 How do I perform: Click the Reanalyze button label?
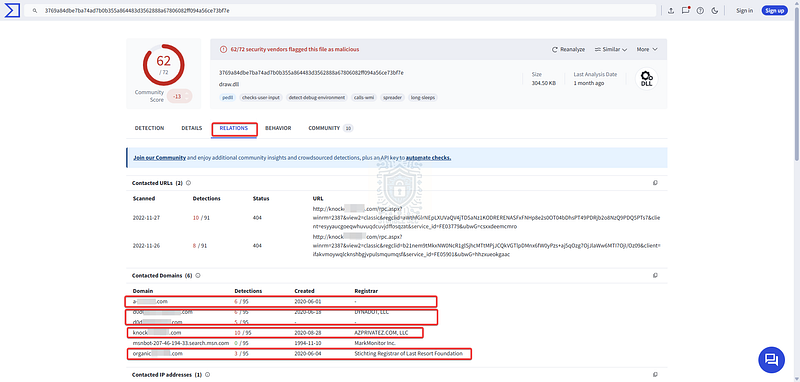(x=572, y=49)
